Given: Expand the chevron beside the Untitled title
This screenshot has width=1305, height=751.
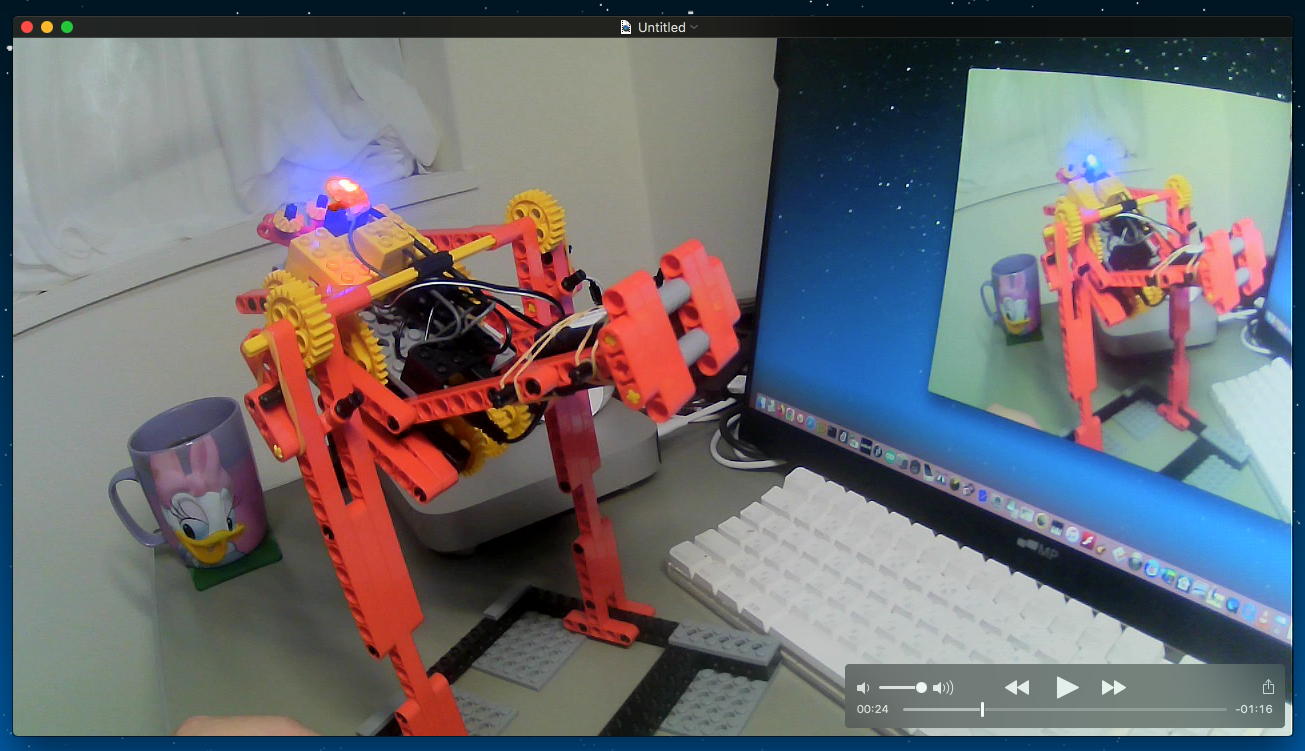Looking at the screenshot, I should pos(694,27).
